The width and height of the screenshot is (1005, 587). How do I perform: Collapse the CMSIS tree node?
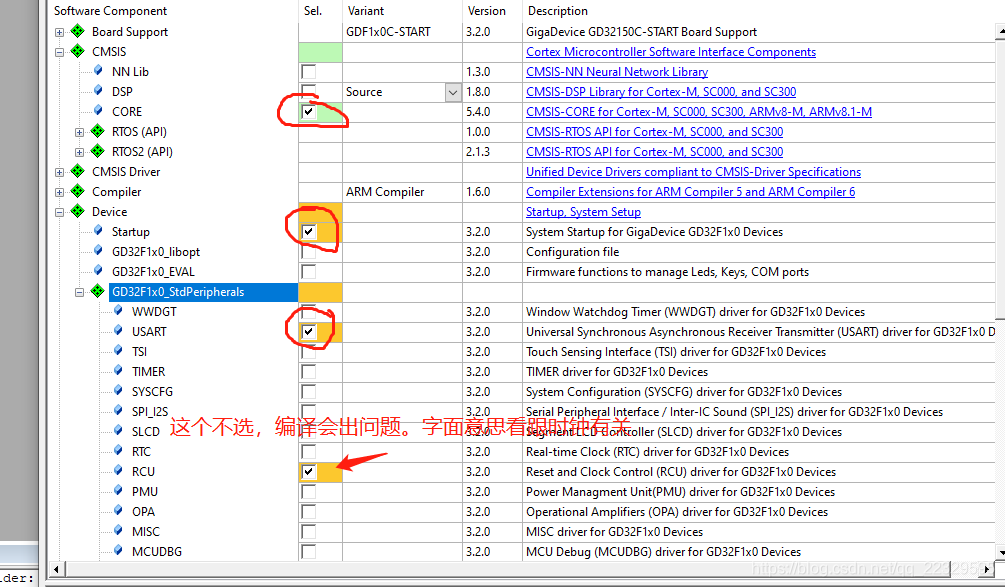click(x=60, y=52)
